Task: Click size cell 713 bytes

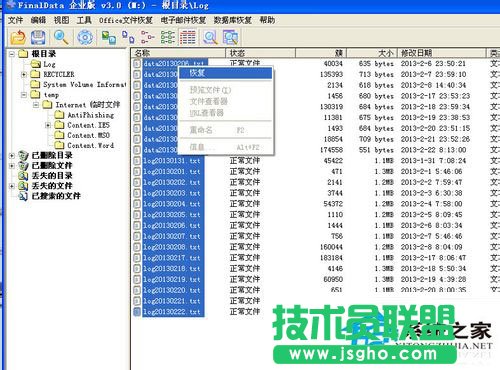Action: click(x=376, y=75)
